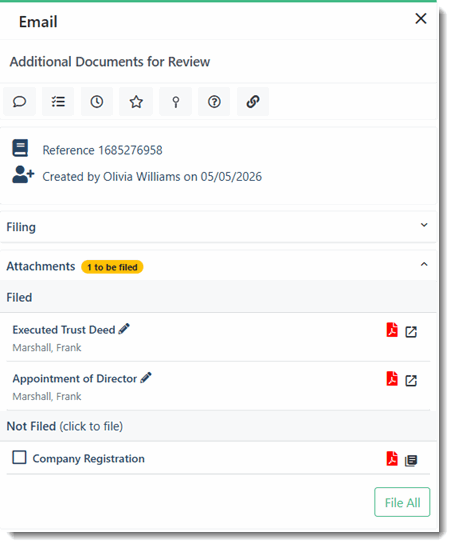
Task: Click the chain link icon
Action: click(x=253, y=102)
